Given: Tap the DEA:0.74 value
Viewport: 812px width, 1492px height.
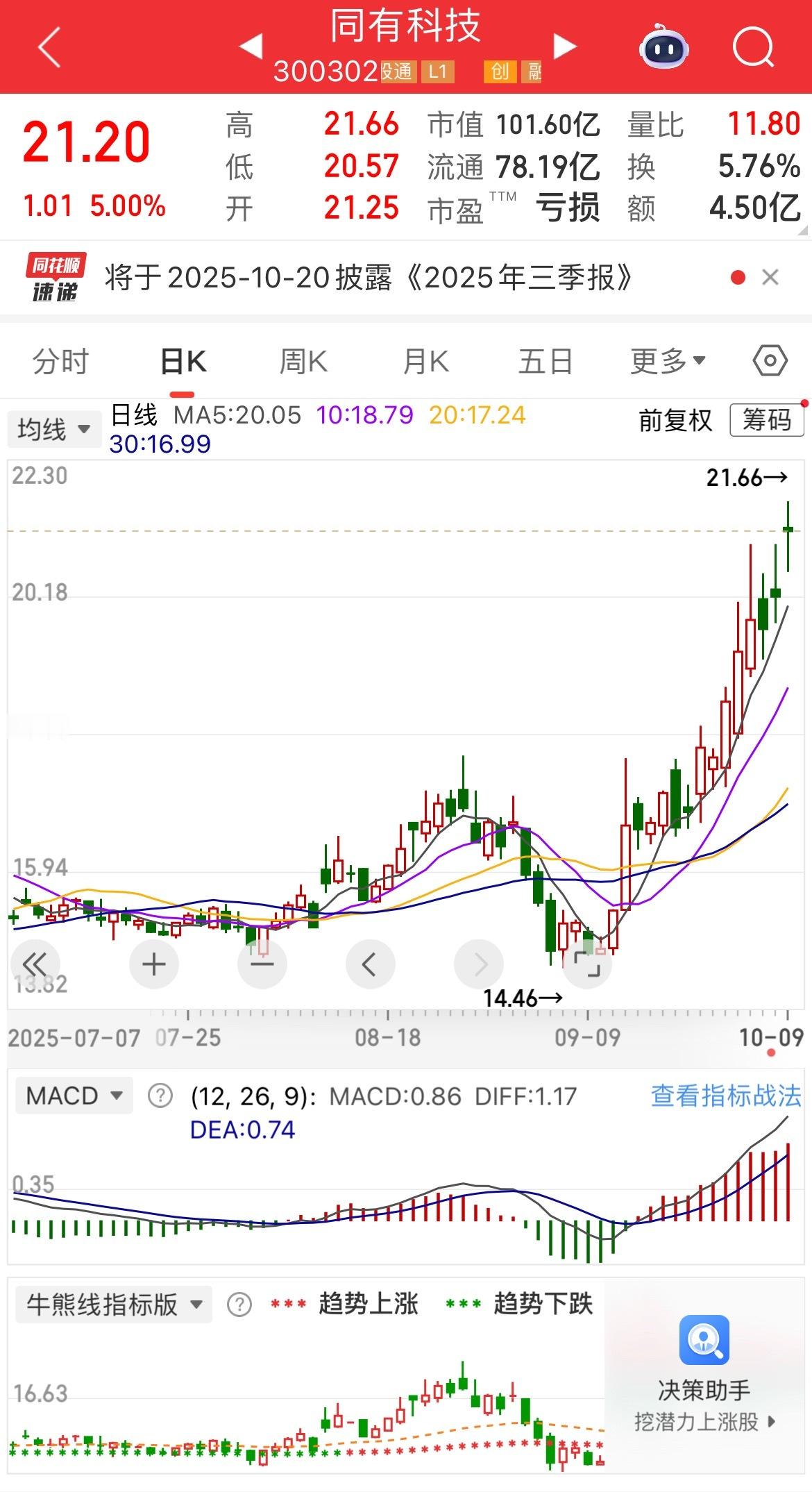Looking at the screenshot, I should click(x=242, y=1130).
